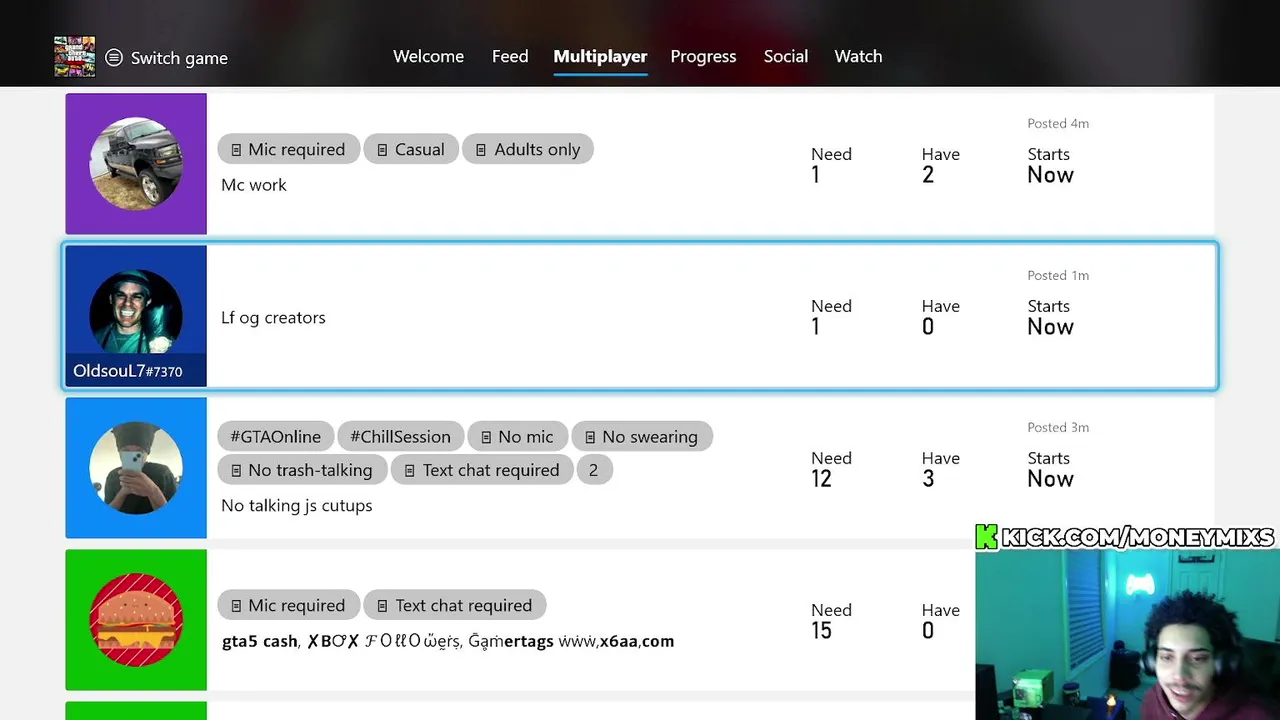Click Have 2 on the Mc work post
1280x720 pixels.
[940, 165]
